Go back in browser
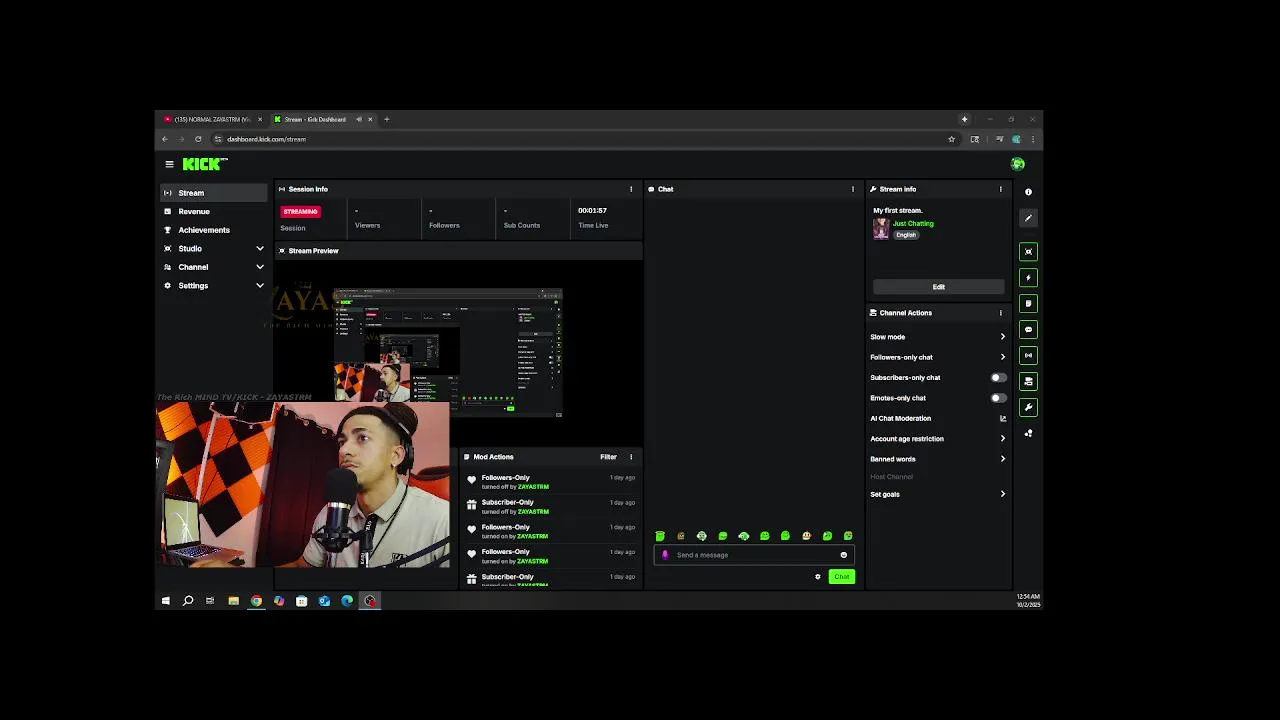Viewport: 1280px width, 720px height. click(165, 139)
